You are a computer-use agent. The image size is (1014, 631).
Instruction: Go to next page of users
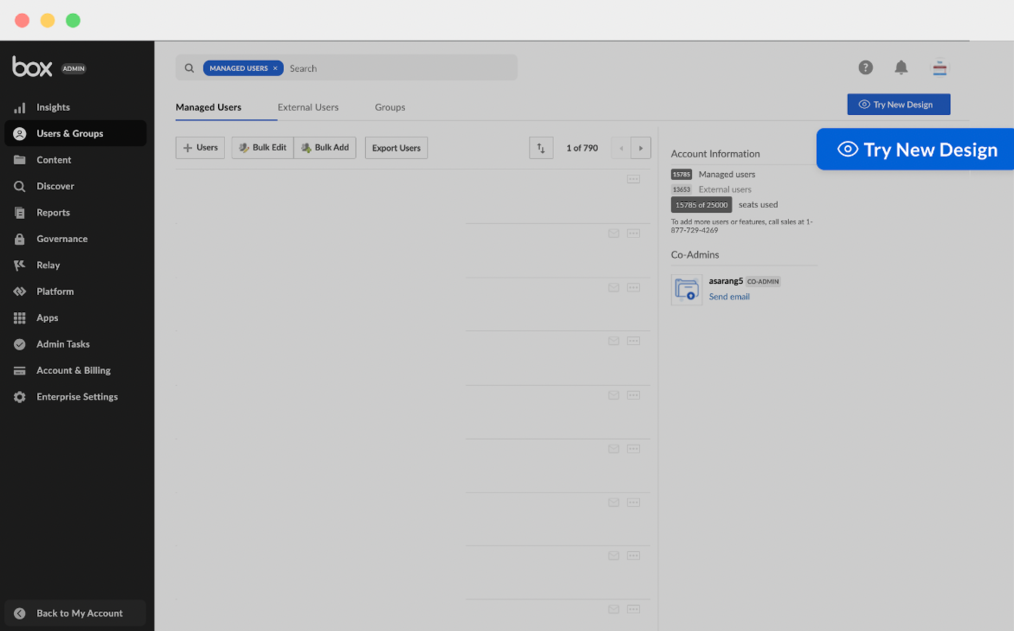(641, 148)
